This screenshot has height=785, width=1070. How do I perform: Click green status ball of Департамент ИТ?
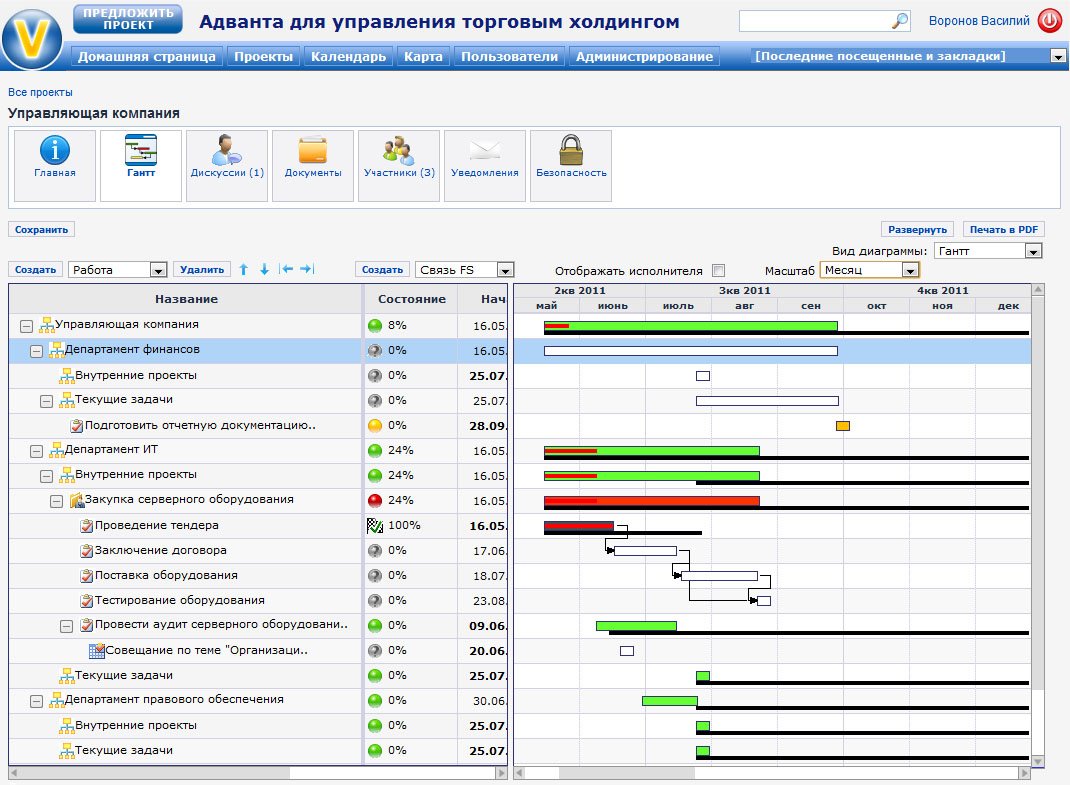coord(375,451)
